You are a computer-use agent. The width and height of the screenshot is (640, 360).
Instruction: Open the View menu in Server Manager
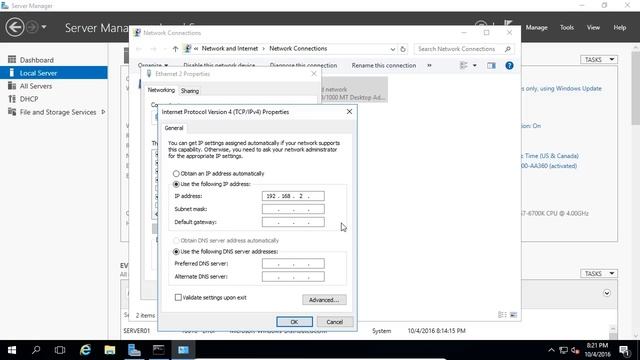593,27
